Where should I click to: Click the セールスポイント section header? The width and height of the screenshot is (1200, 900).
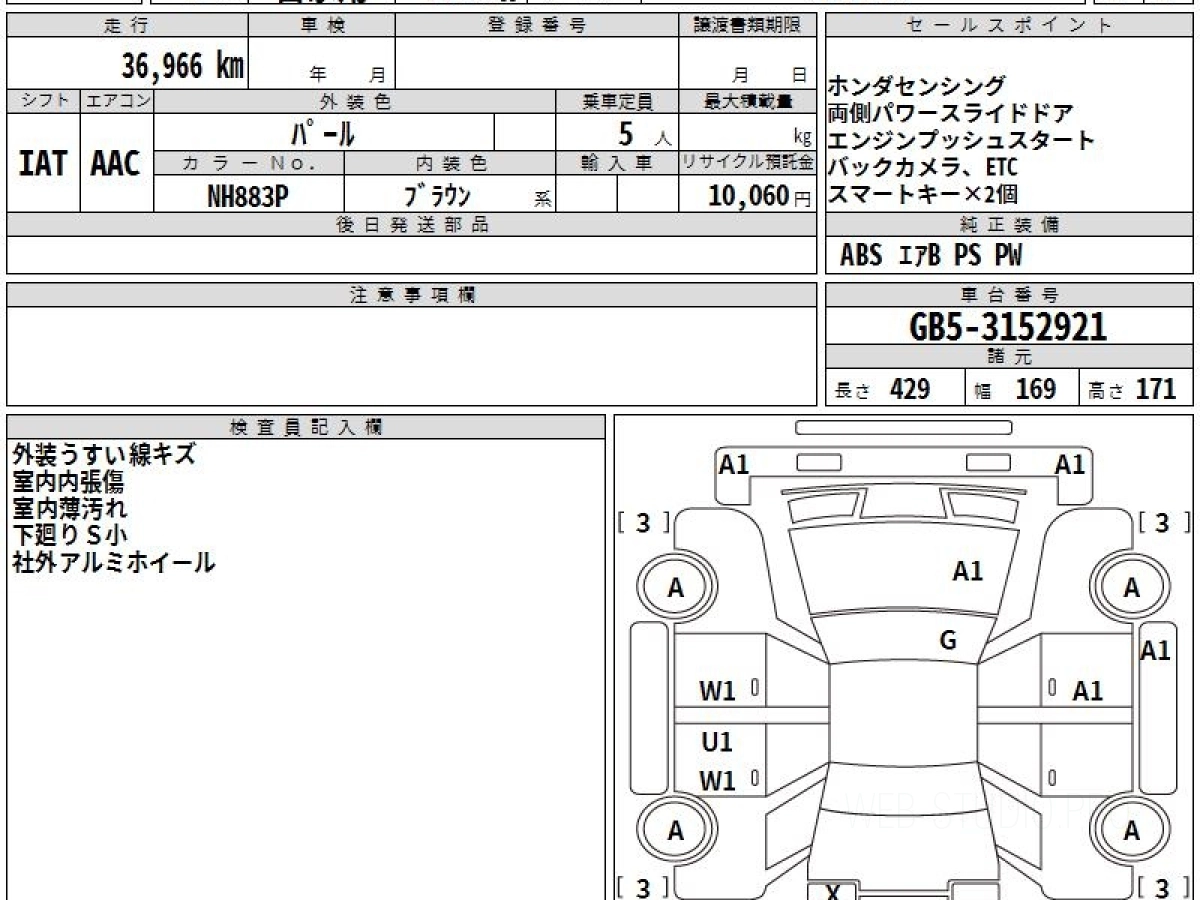coord(1008,26)
